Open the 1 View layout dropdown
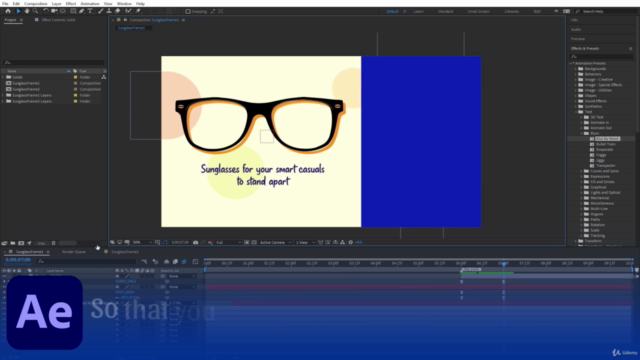This screenshot has width=640, height=360. (305, 242)
